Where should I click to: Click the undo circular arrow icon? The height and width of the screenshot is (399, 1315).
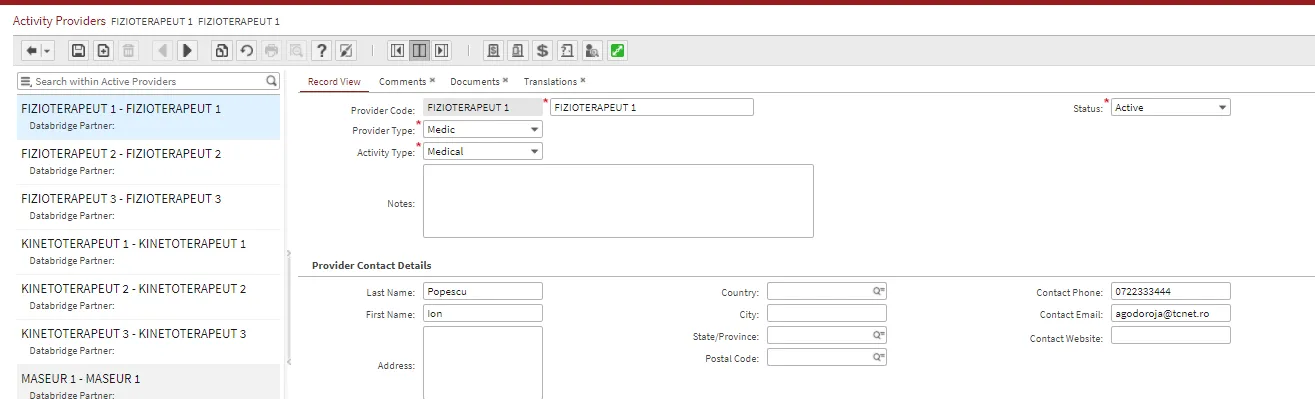click(x=246, y=50)
